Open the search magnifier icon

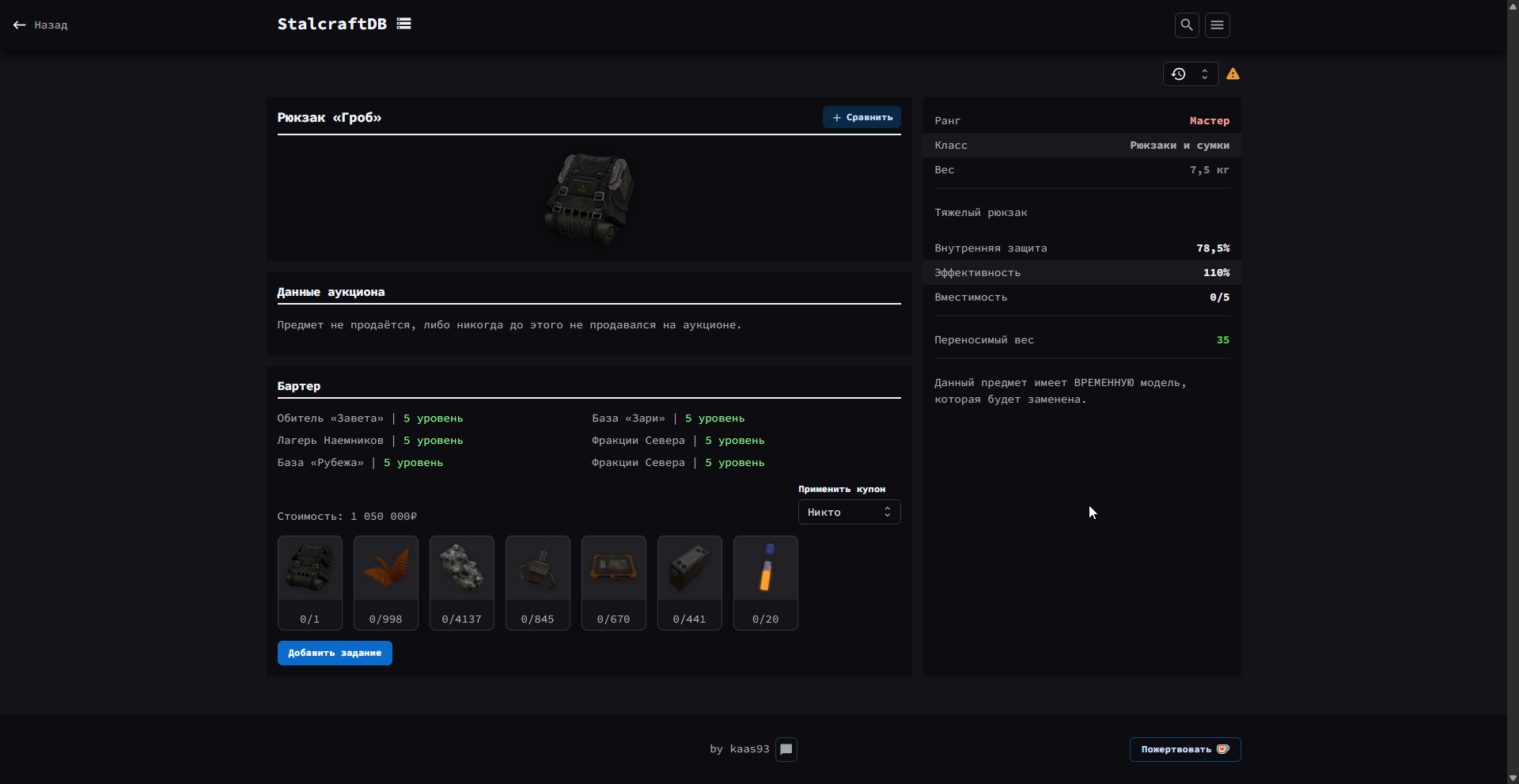tap(1186, 25)
